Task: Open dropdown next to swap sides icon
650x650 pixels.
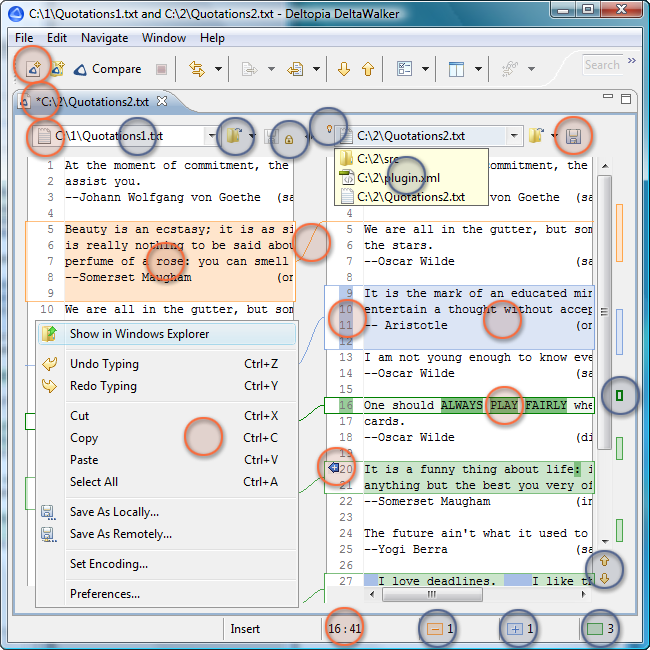Action: tap(218, 69)
